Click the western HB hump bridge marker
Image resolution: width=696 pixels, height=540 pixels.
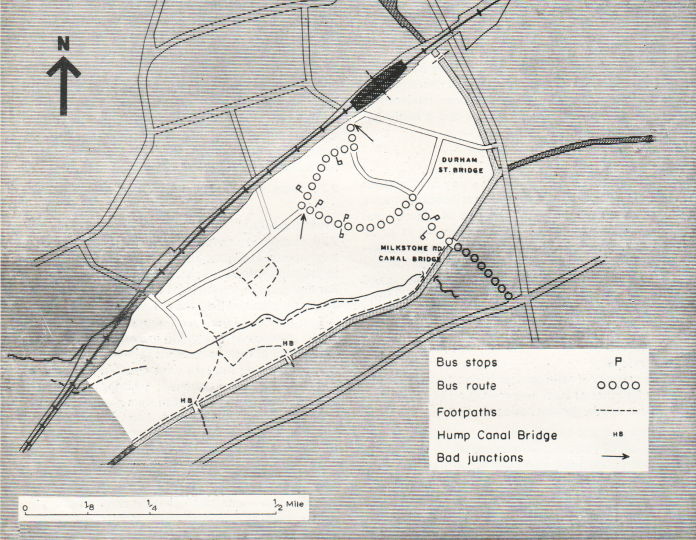184,399
